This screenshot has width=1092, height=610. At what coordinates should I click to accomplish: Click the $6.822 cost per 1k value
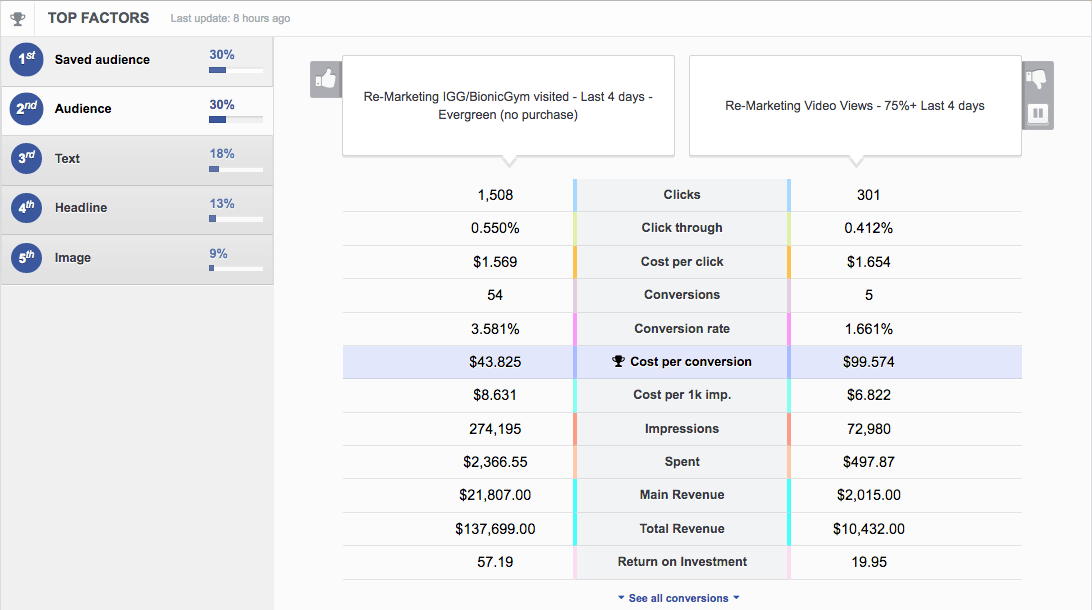pyautogui.click(x=868, y=396)
